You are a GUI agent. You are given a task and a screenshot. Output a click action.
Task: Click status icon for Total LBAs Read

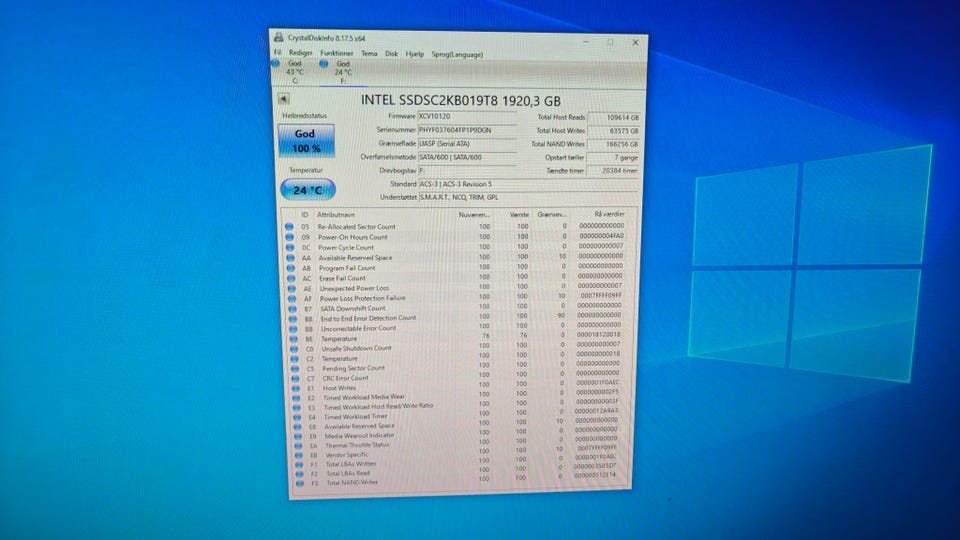pos(299,474)
